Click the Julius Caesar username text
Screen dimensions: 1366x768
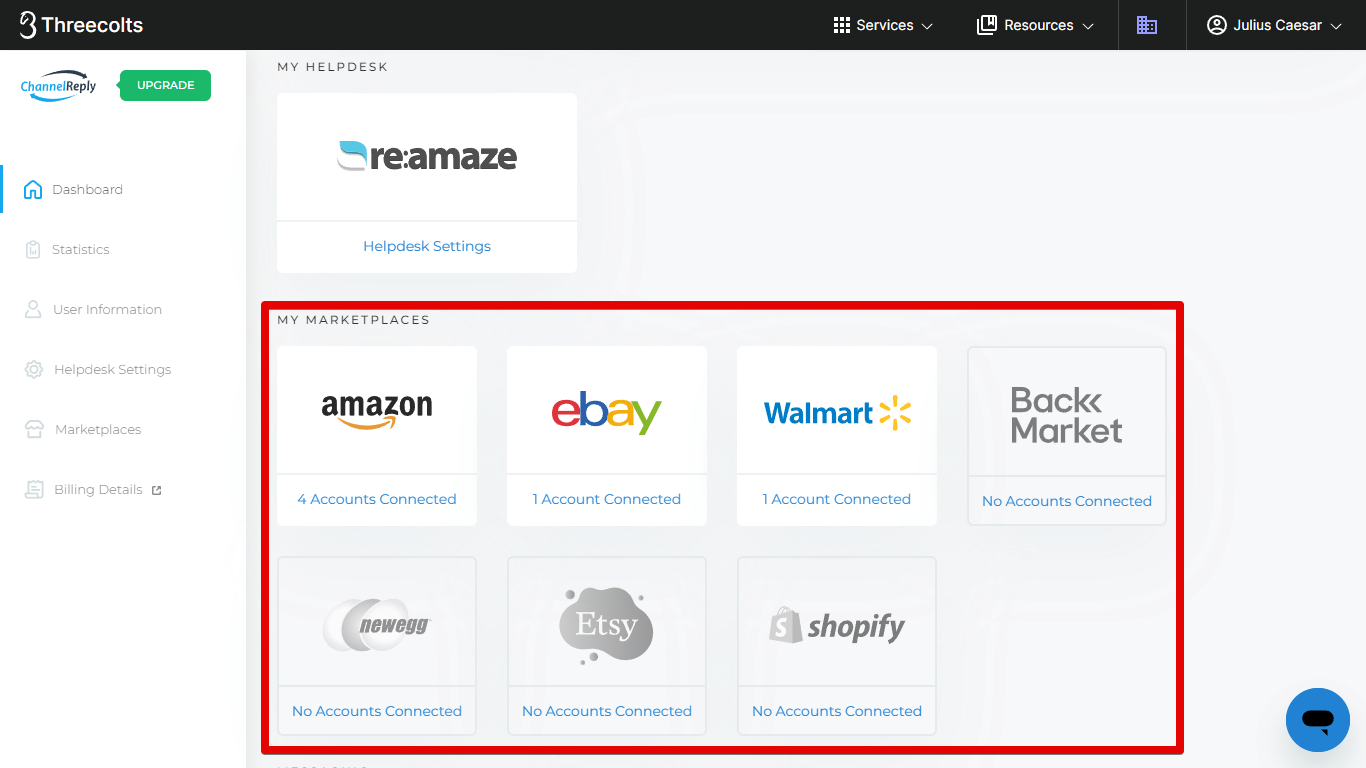tap(1277, 25)
